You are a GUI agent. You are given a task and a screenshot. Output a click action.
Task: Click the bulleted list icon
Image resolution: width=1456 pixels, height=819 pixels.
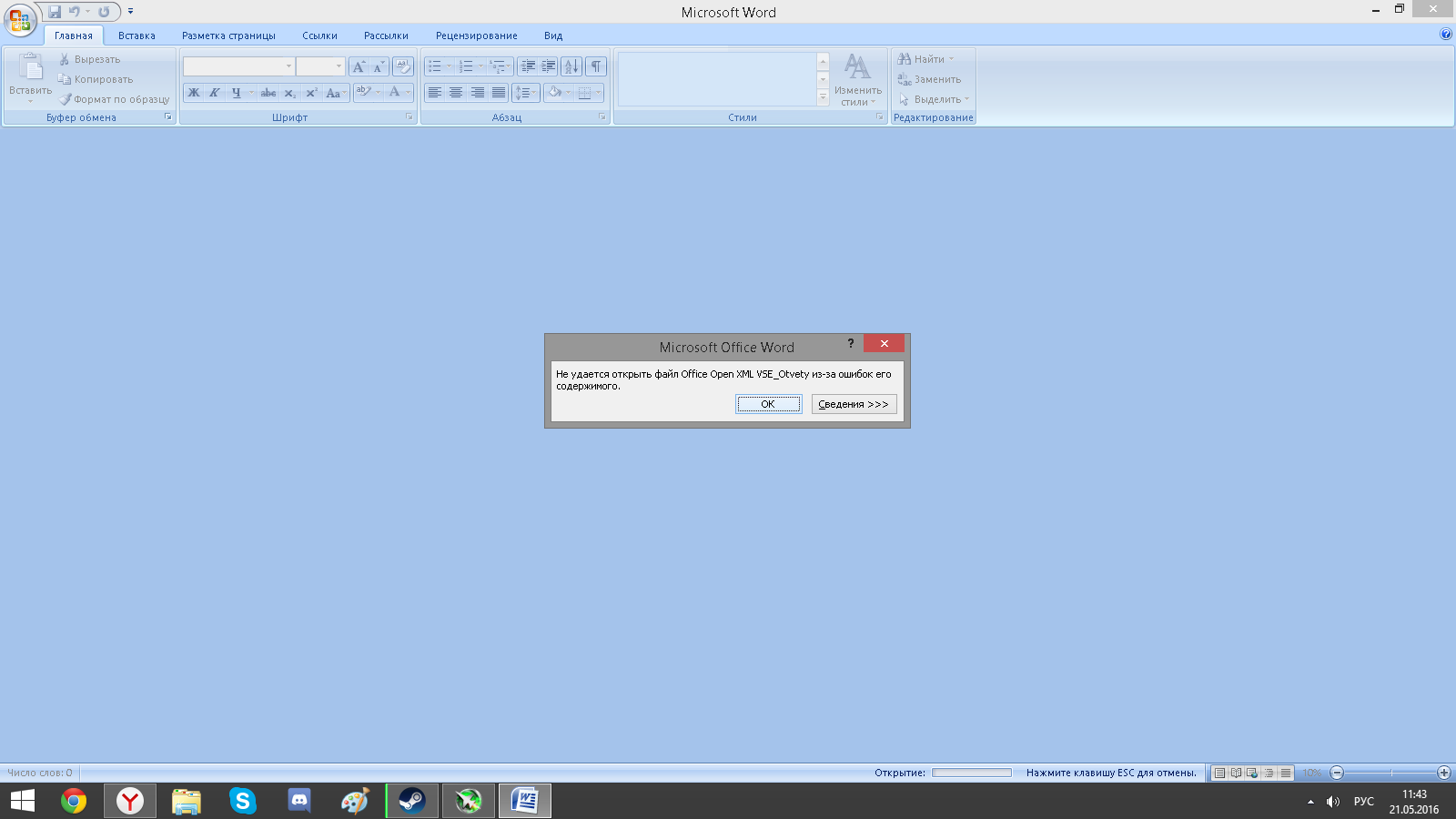coord(435,66)
